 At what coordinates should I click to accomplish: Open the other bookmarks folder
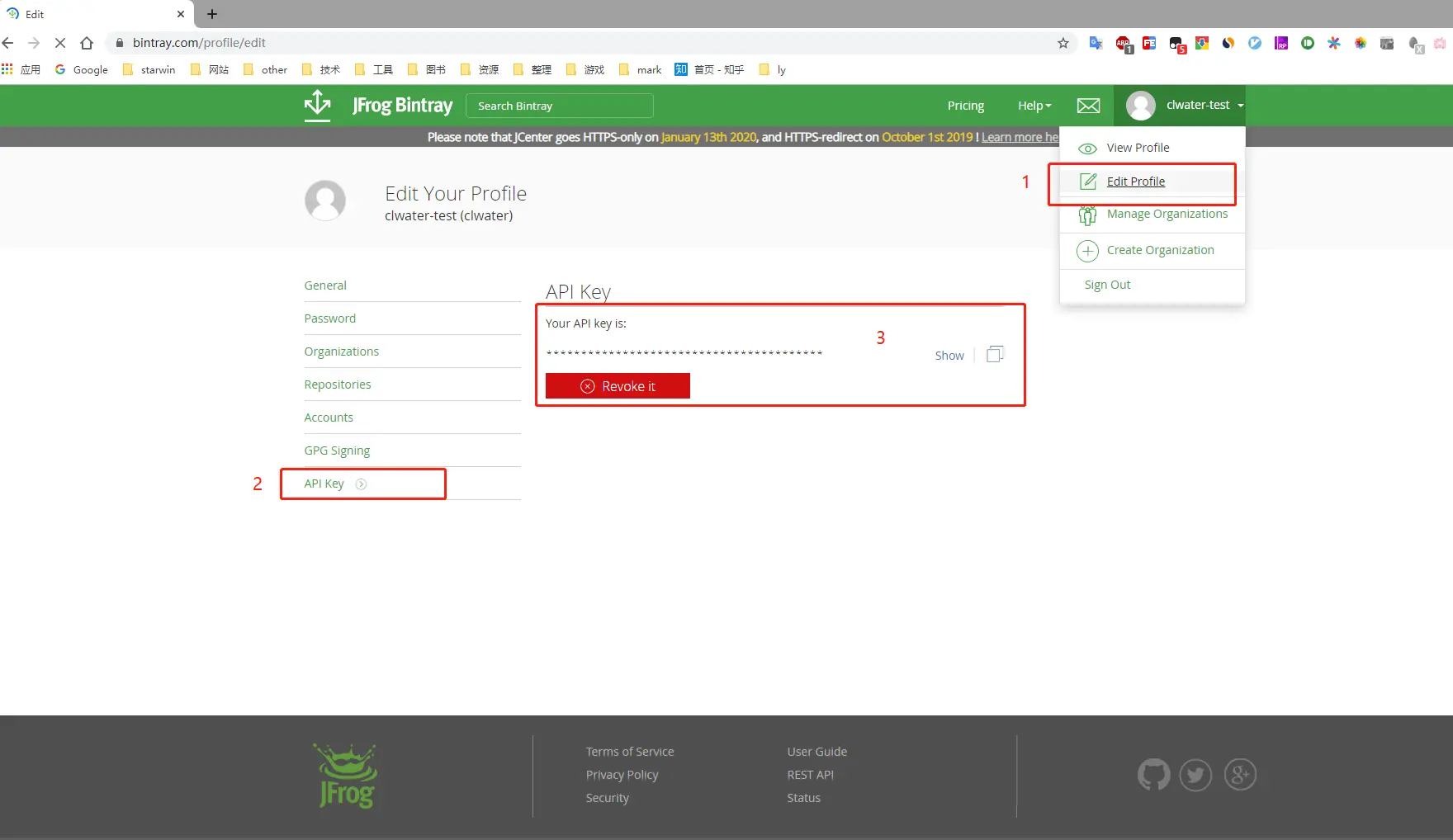[265, 69]
